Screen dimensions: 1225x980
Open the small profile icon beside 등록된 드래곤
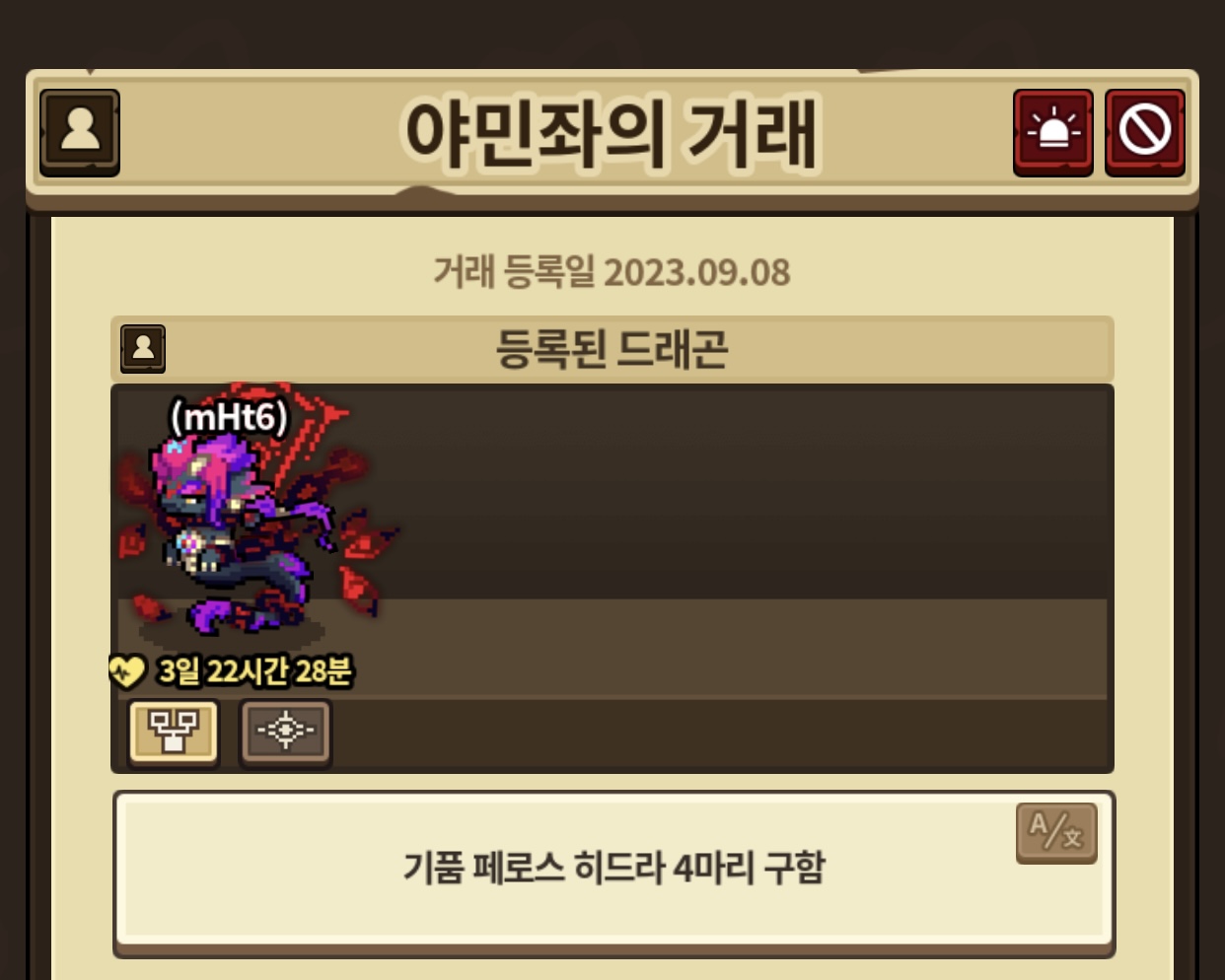143,349
